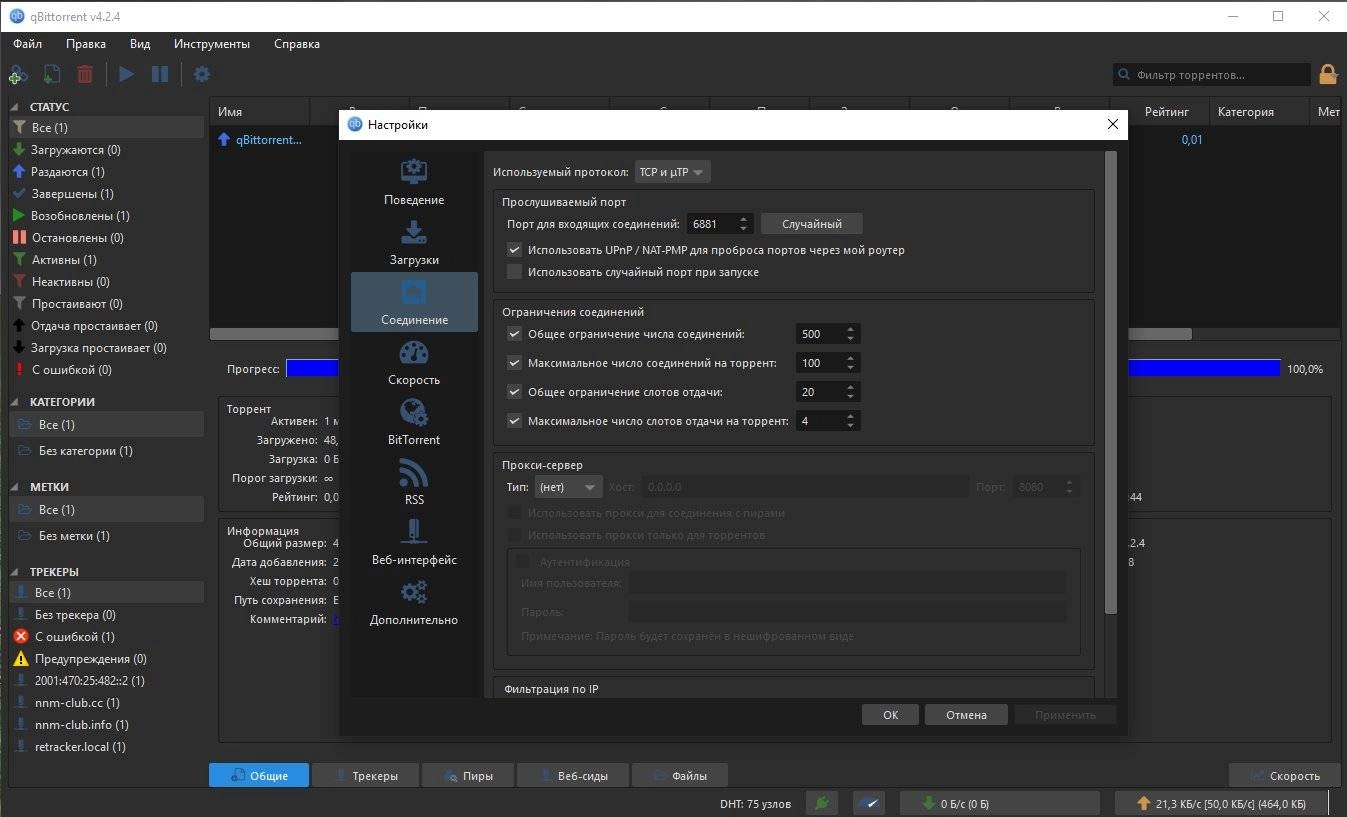Collapse the КАТЕГОРИИ sidebar section
Image resolution: width=1347 pixels, height=817 pixels.
16,402
